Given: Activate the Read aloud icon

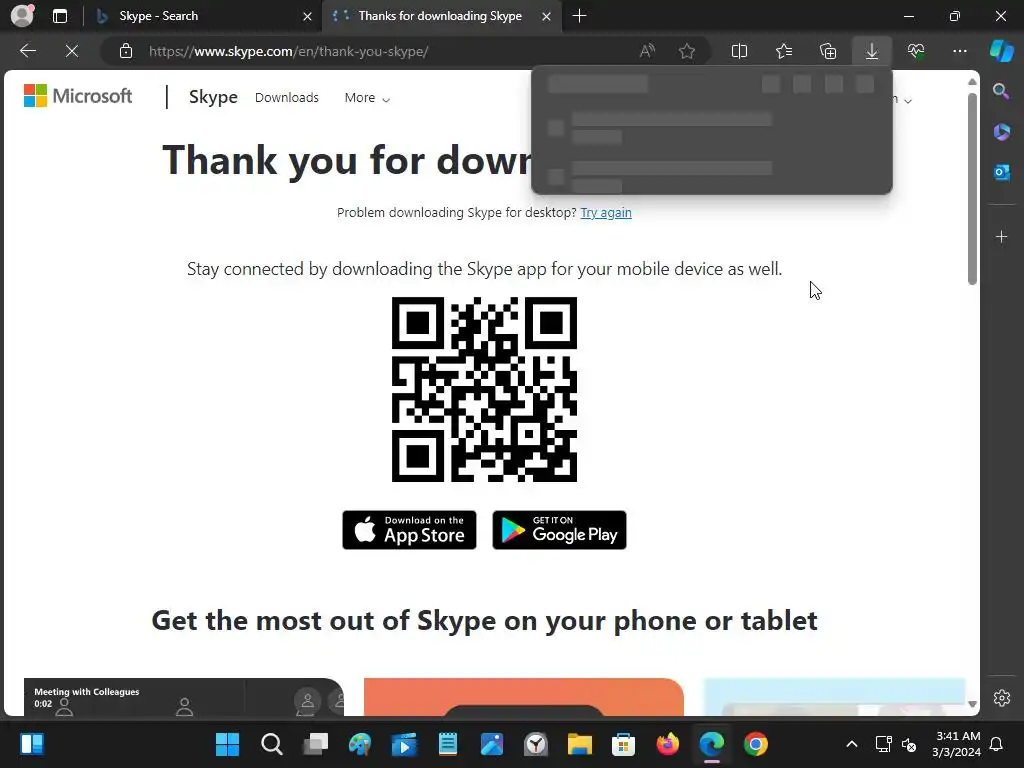Looking at the screenshot, I should 647,51.
